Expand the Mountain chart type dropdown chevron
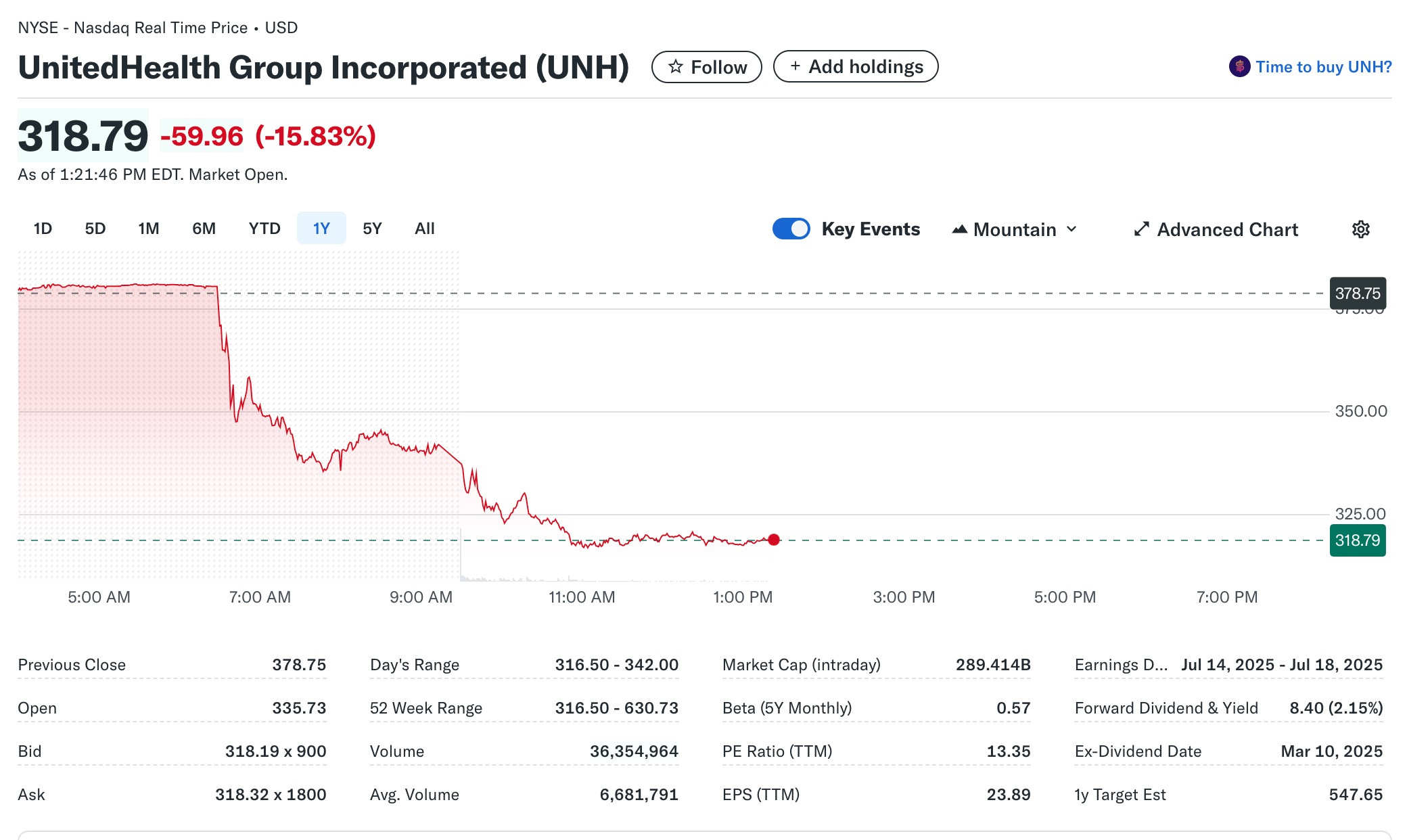Screen dimensions: 1407x840 pyautogui.click(x=1071, y=229)
